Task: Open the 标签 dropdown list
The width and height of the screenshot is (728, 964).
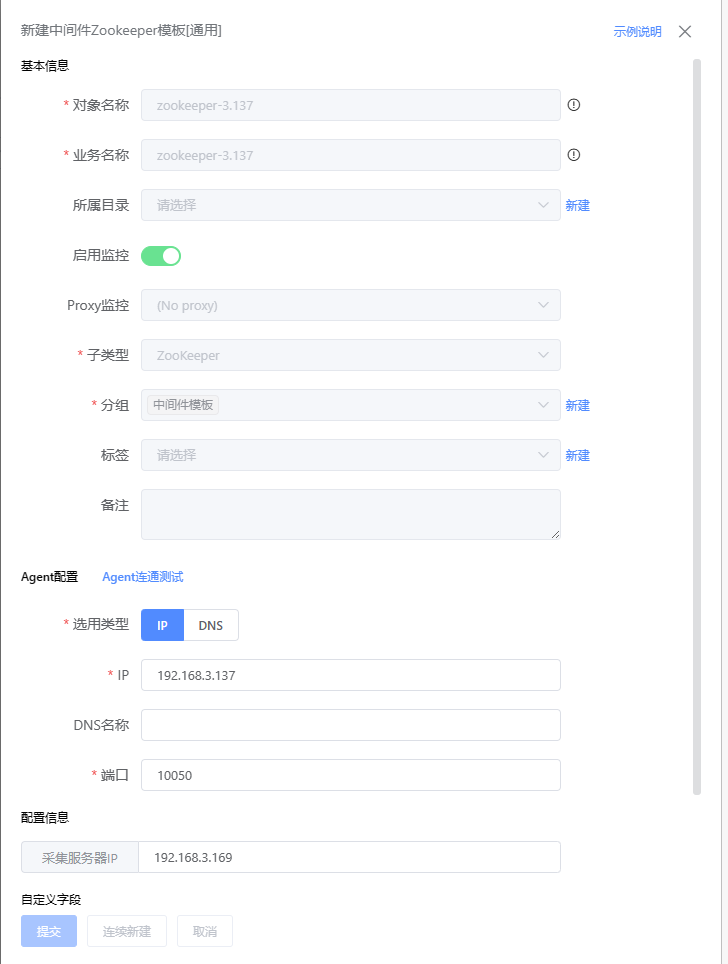Action: point(350,455)
